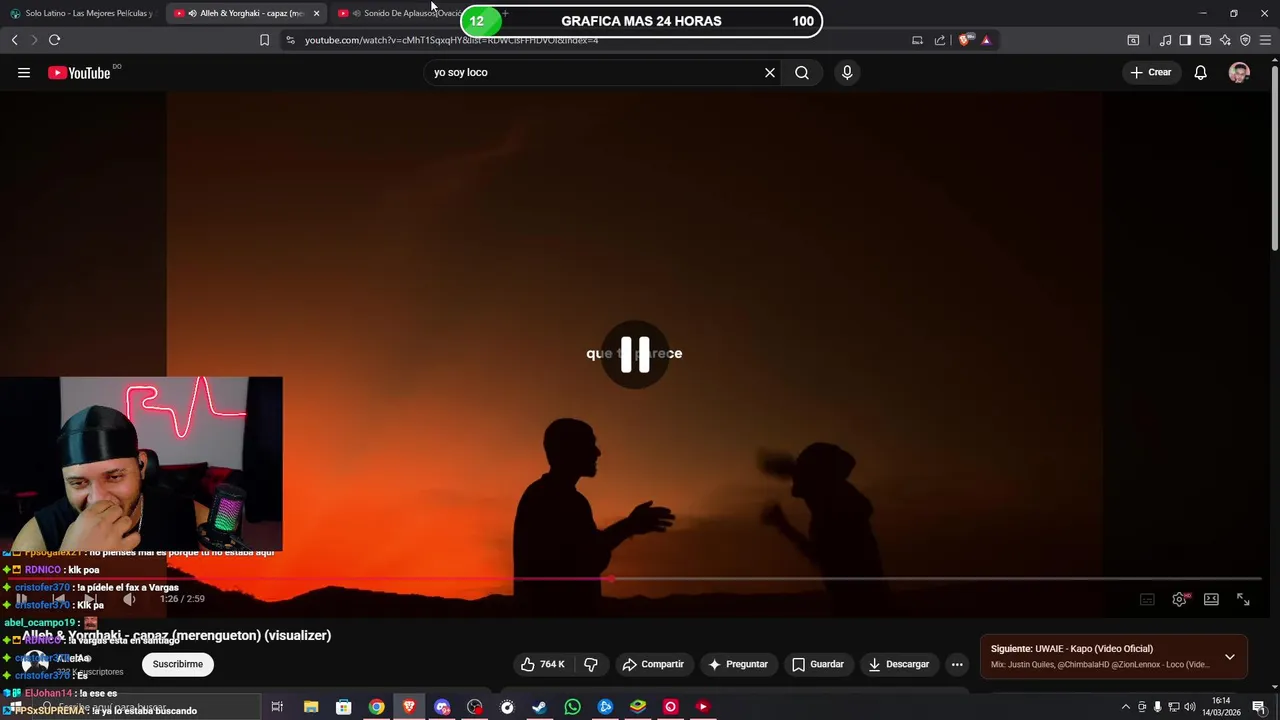The width and height of the screenshot is (1280, 720).
Task: Save the video with Guardar
Action: 818,664
